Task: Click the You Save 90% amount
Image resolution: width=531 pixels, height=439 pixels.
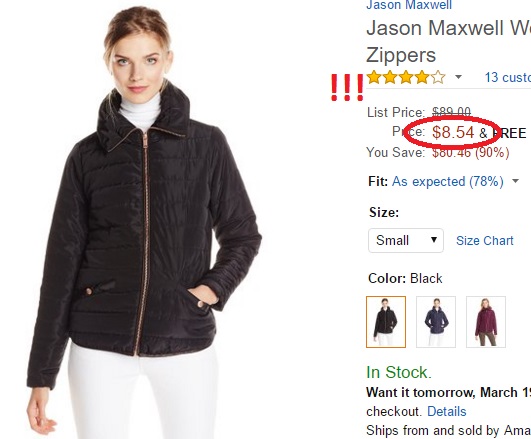Action: click(471, 152)
